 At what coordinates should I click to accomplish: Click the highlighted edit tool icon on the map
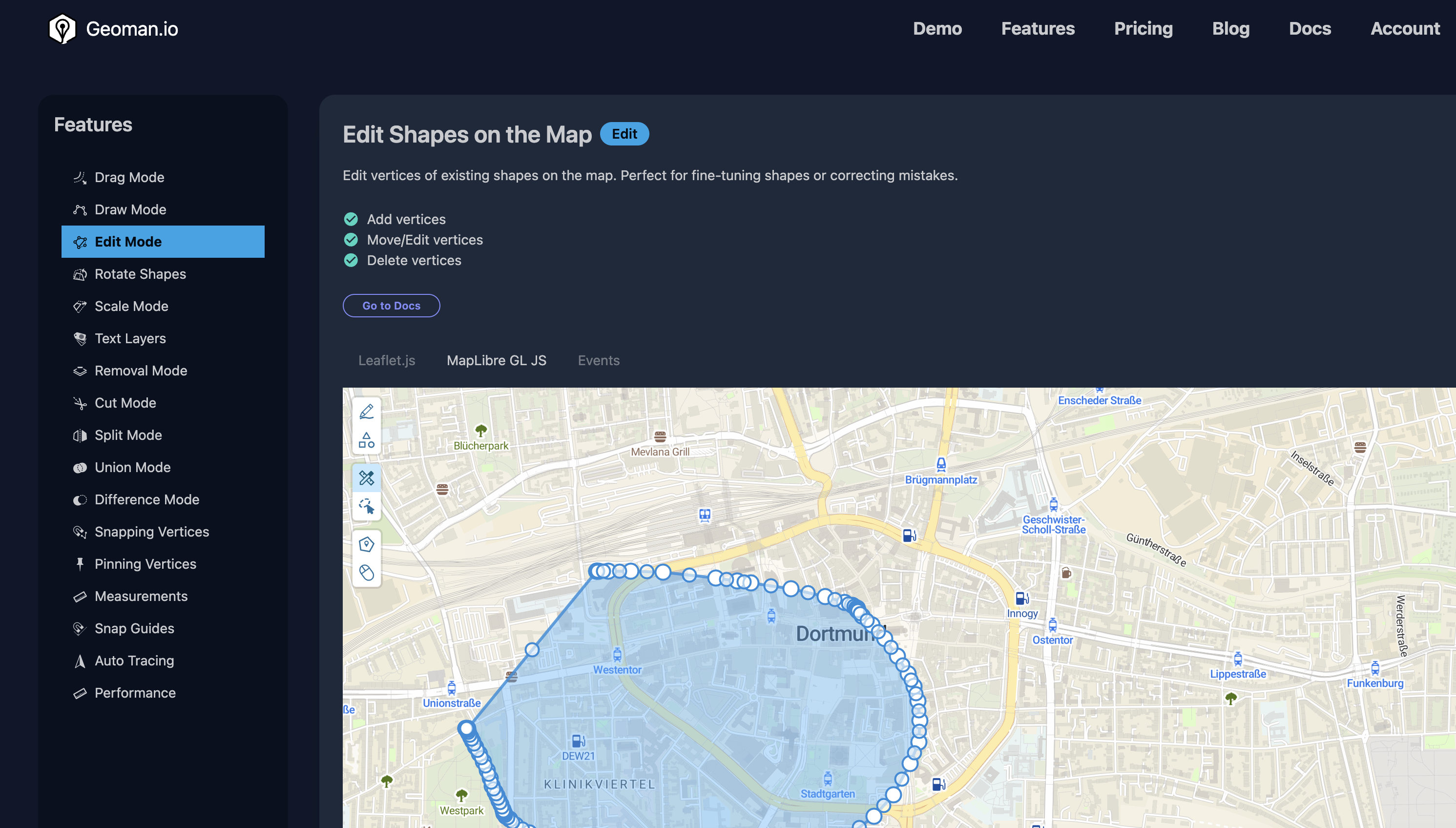coord(367,477)
